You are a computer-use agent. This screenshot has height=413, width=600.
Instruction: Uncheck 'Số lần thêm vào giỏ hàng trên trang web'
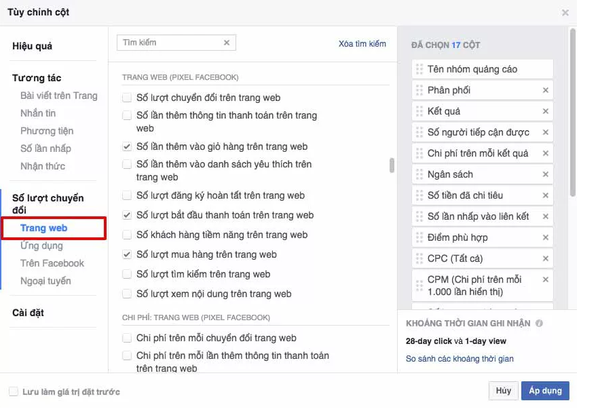click(127, 146)
